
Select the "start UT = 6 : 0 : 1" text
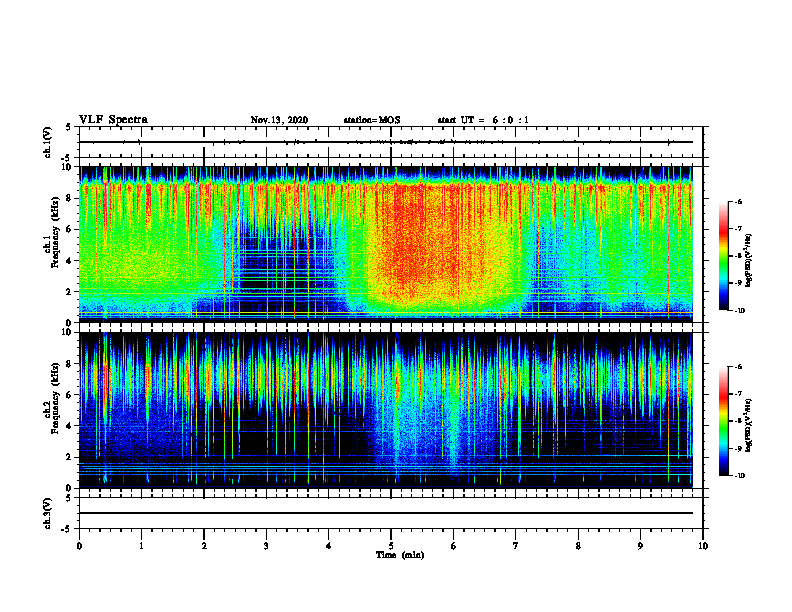pos(483,120)
